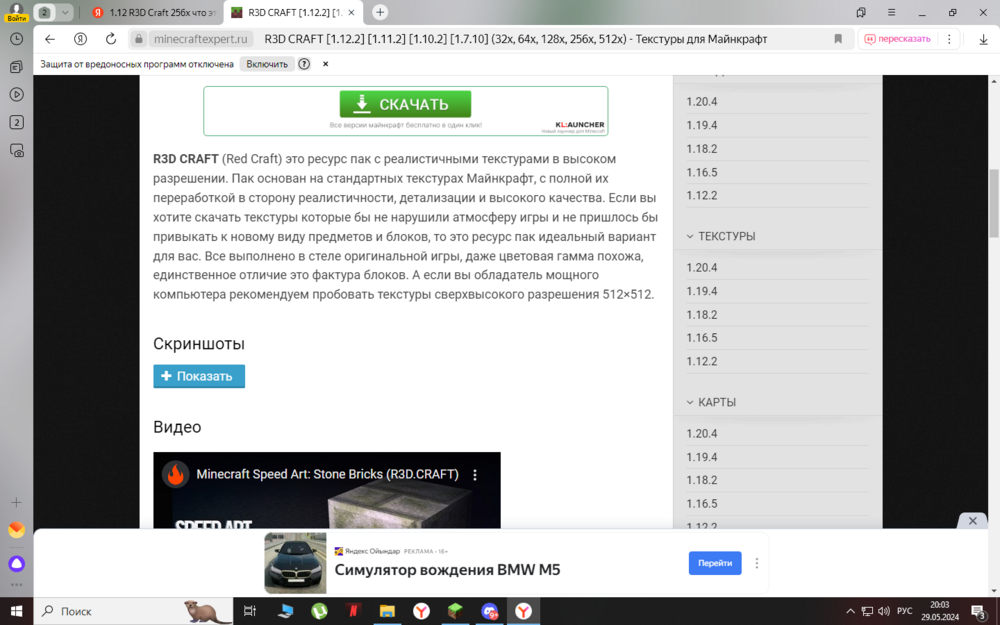
Task: Bookmark this page
Action: click(838, 39)
